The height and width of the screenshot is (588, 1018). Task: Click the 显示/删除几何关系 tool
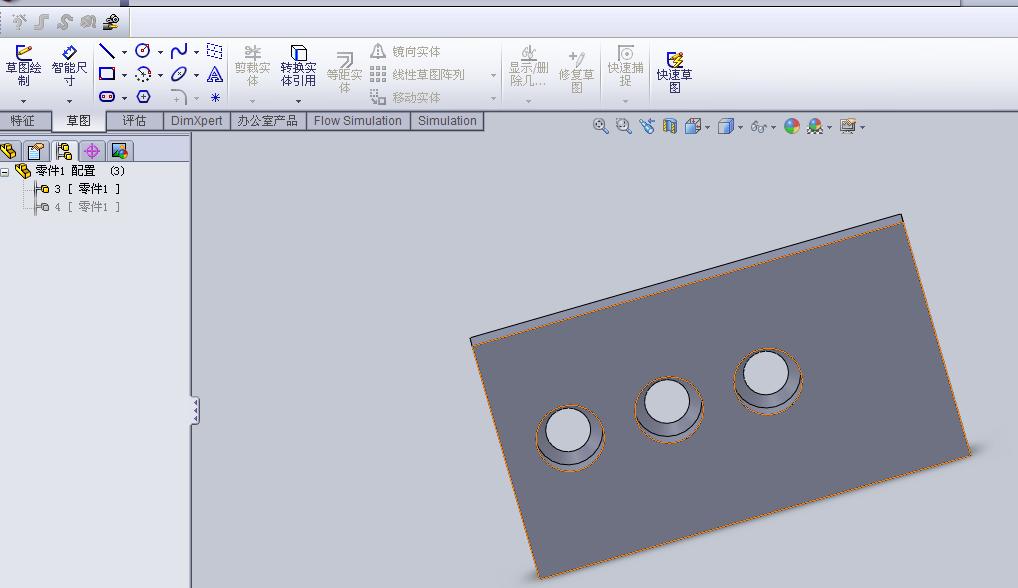point(528,66)
